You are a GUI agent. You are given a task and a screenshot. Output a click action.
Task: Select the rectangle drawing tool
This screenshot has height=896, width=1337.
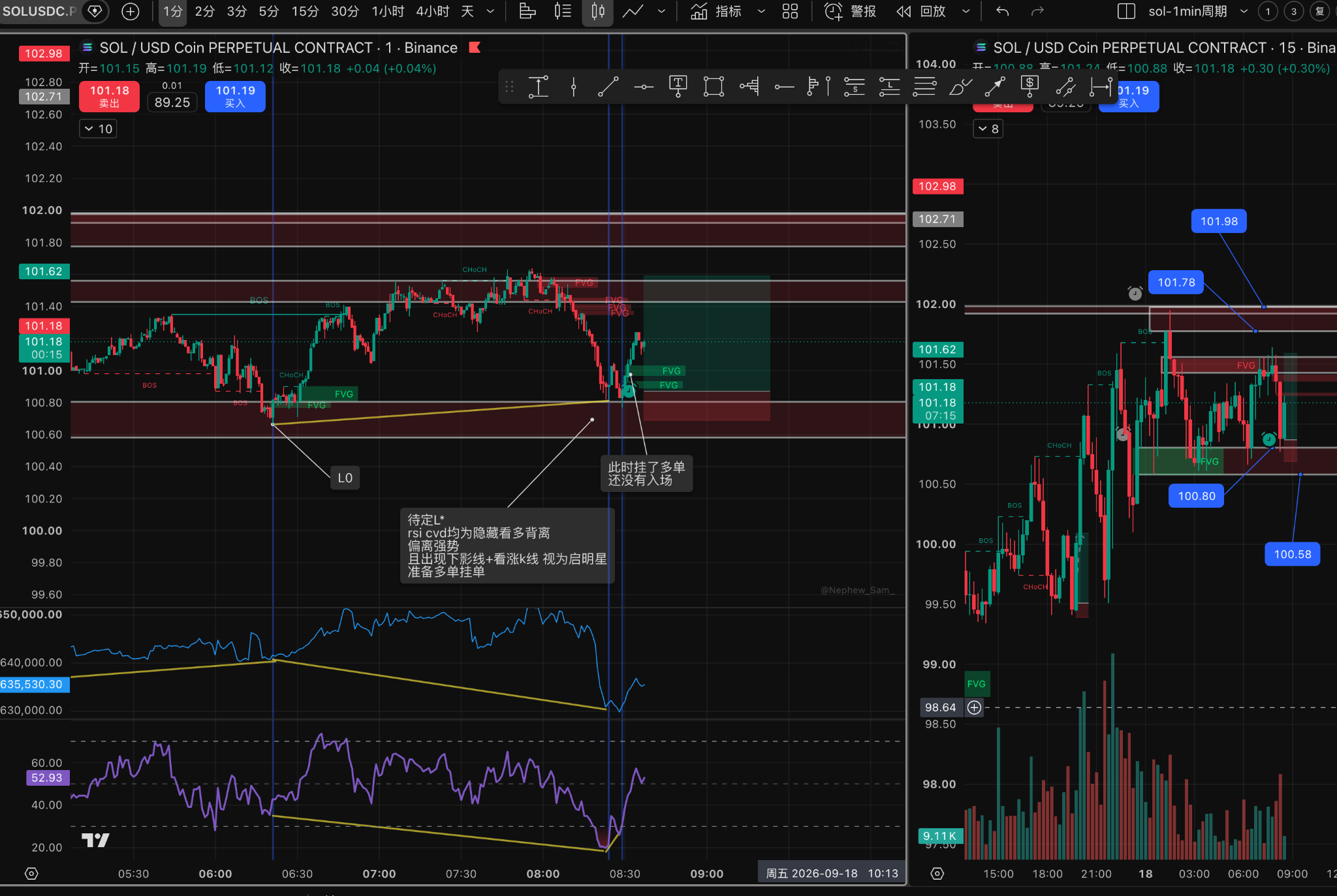[x=714, y=87]
